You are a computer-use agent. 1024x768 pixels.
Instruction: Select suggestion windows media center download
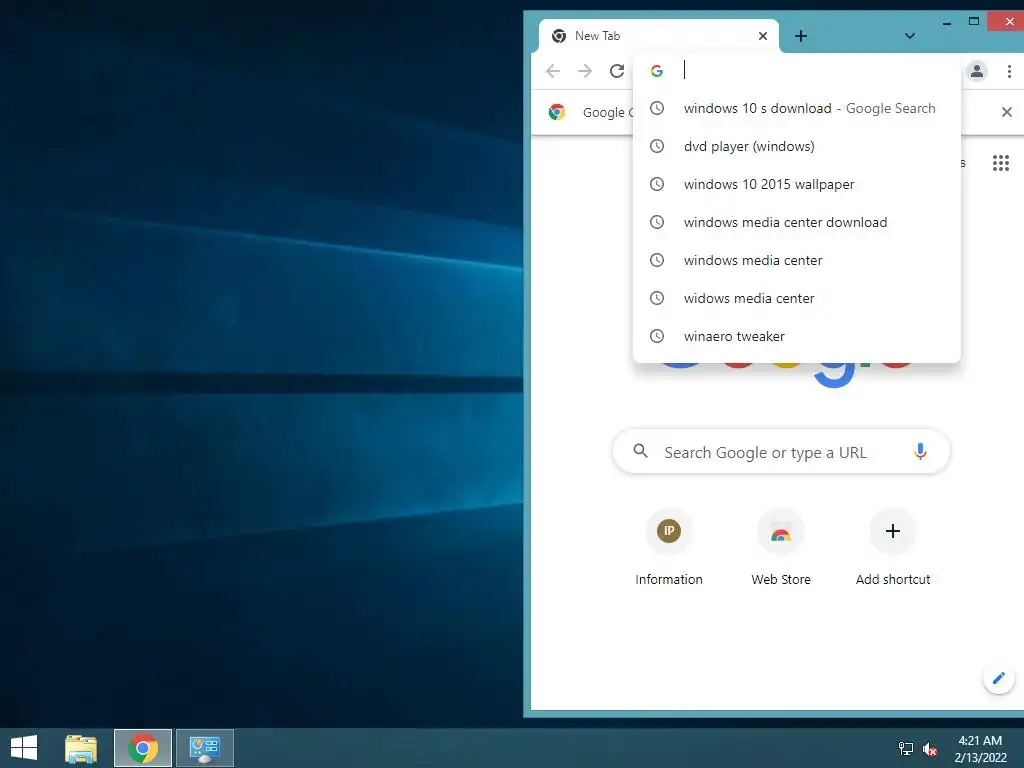coord(797,222)
